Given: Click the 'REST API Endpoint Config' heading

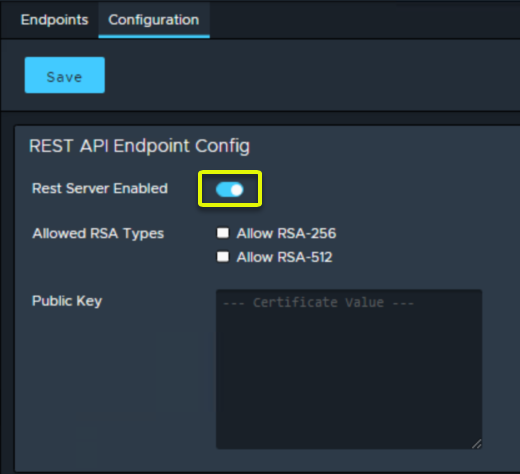Looking at the screenshot, I should tap(139, 146).
